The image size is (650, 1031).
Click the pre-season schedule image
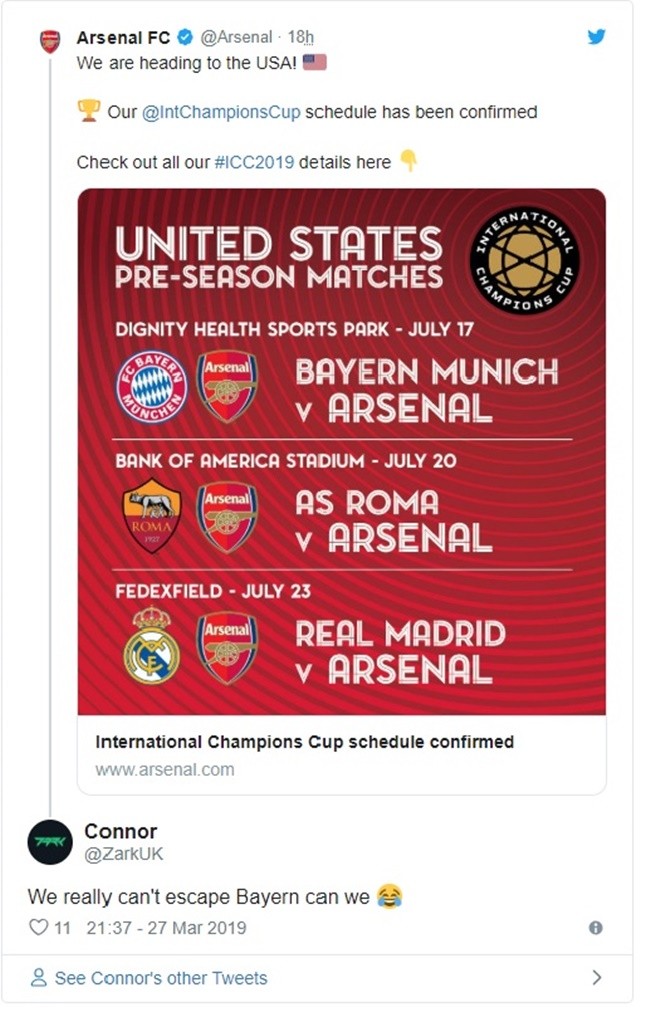tap(340, 450)
